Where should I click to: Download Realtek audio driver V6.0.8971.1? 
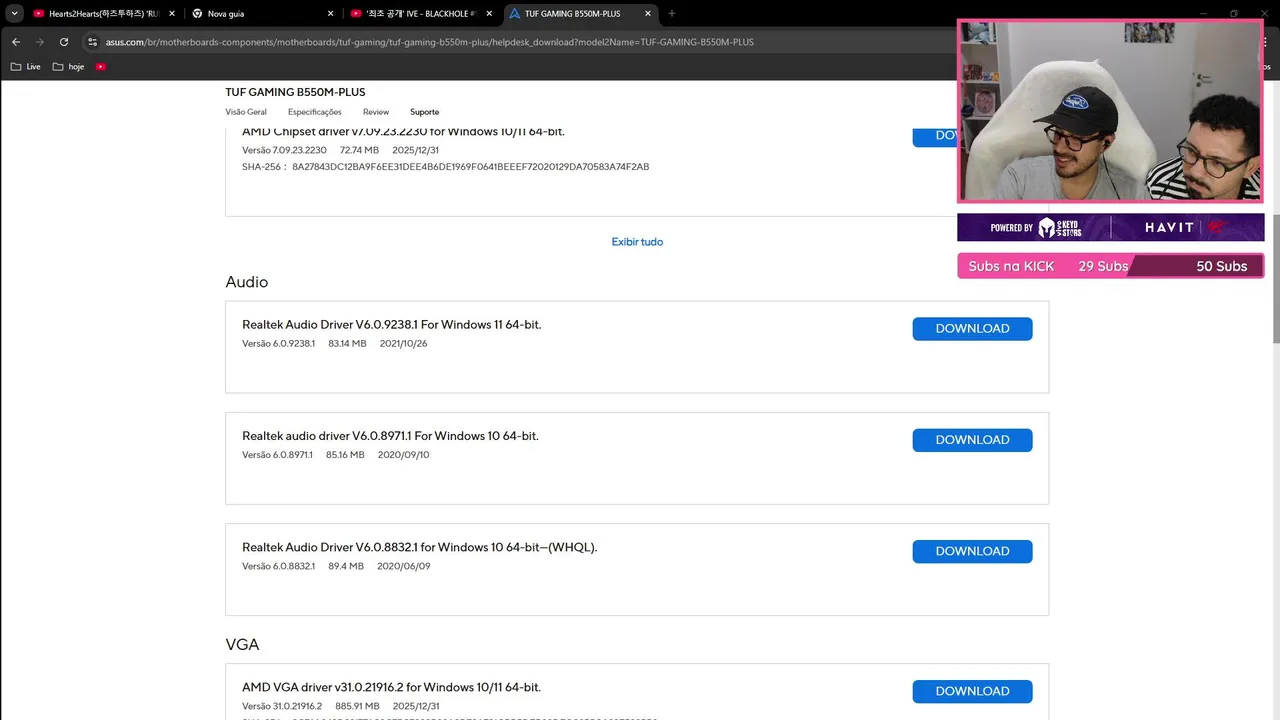(972, 440)
